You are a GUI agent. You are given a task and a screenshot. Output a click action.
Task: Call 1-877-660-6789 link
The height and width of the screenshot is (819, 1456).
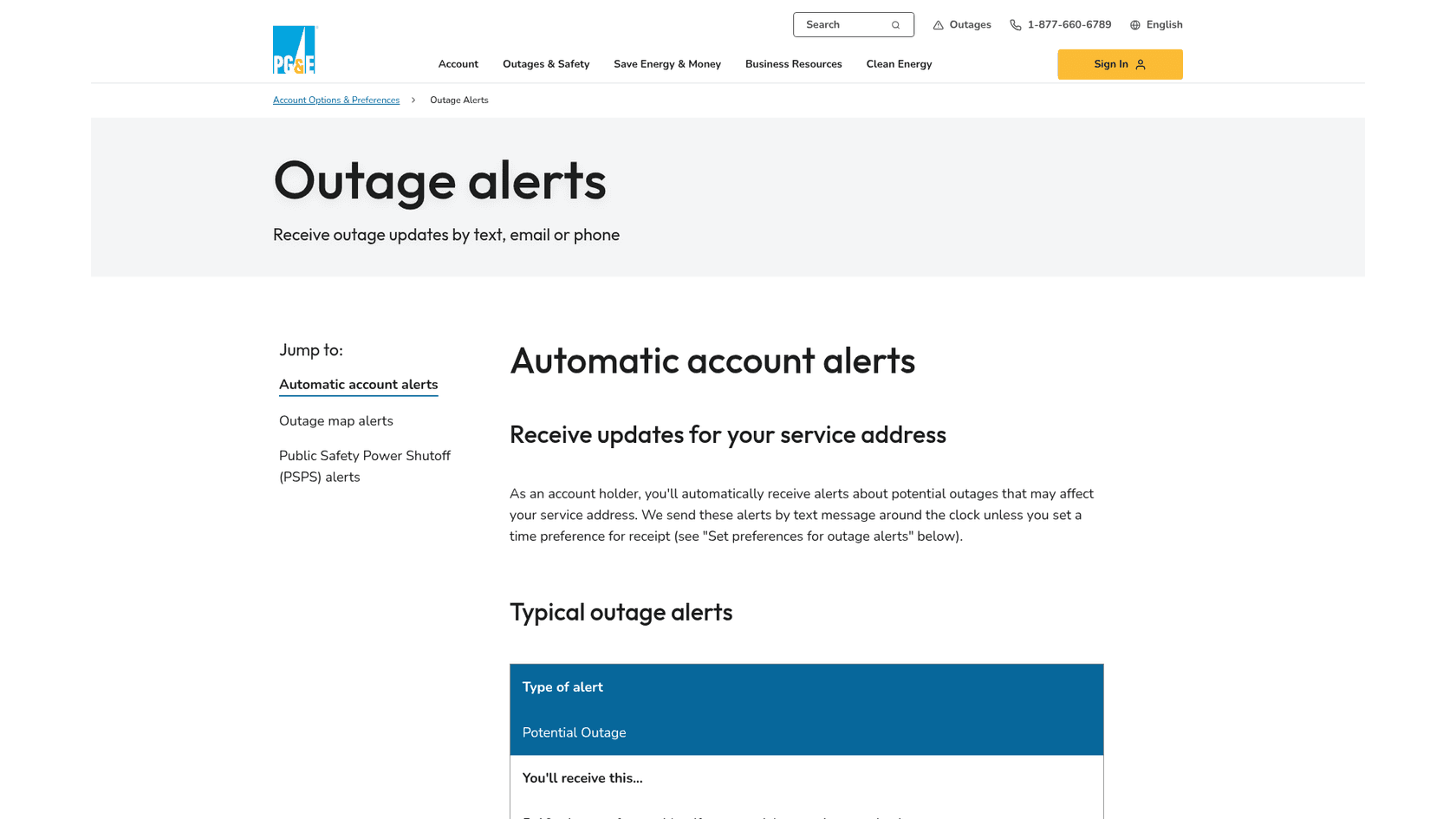[1060, 25]
